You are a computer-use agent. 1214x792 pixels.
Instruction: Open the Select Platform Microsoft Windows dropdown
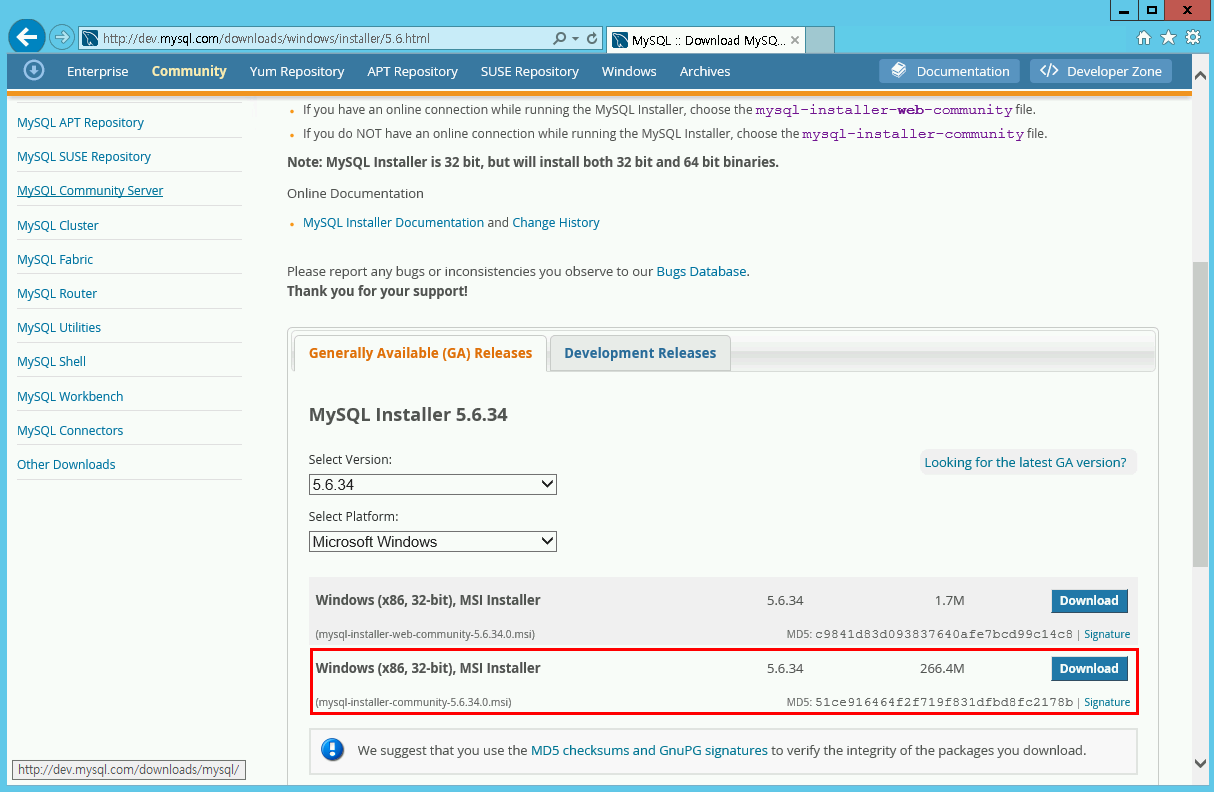433,541
